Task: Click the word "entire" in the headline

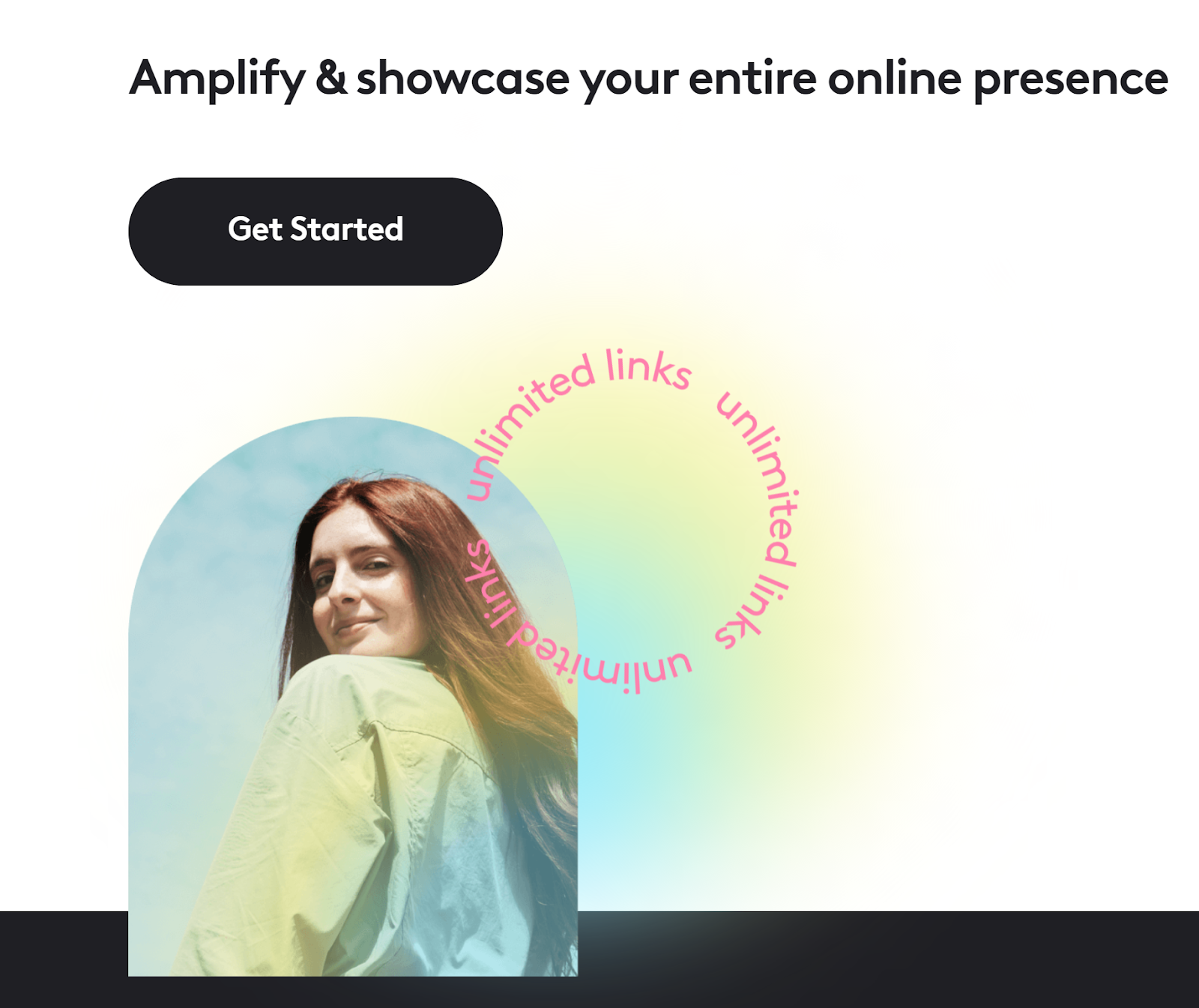Action: pyautogui.click(x=752, y=78)
